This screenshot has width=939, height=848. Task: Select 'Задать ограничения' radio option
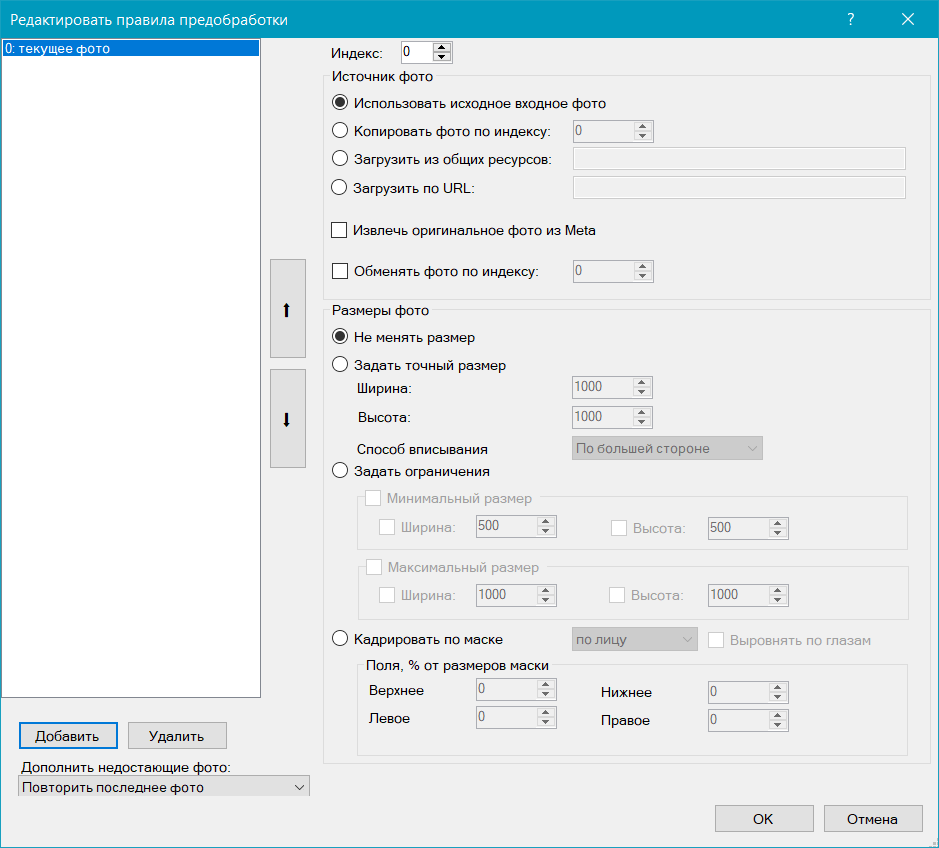340,471
